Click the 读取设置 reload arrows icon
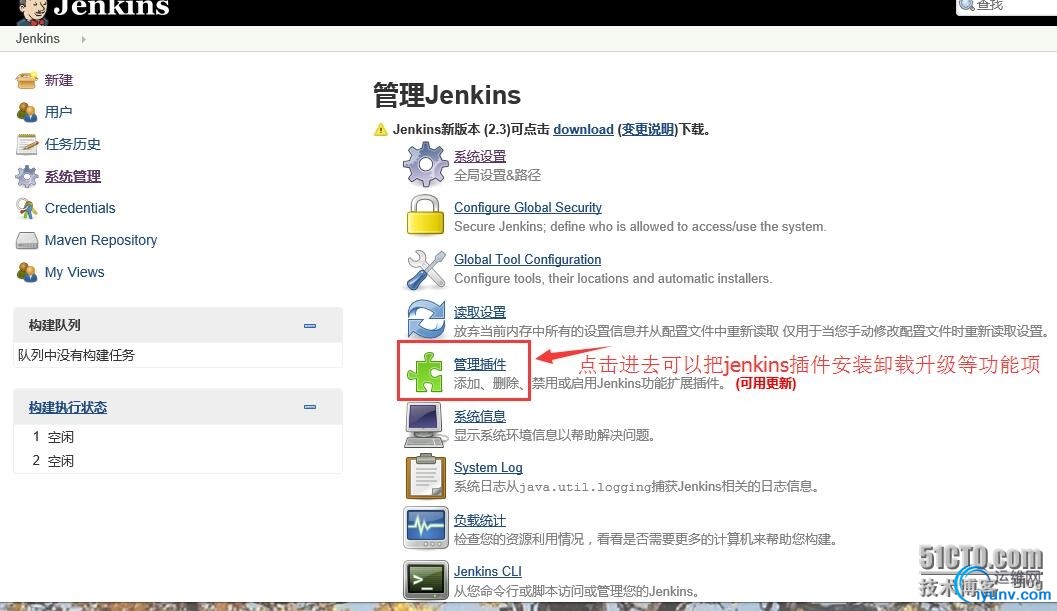Image resolution: width=1057 pixels, height=611 pixels. pyautogui.click(x=425, y=319)
